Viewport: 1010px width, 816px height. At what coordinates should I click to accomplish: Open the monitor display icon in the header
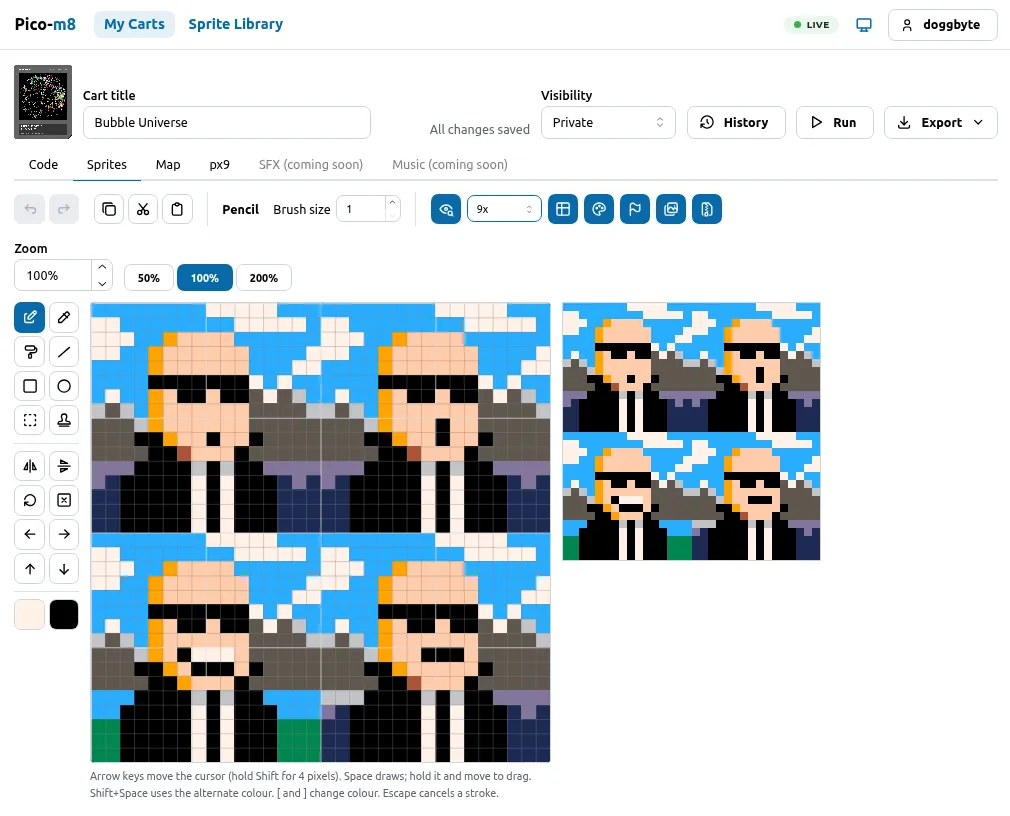click(x=864, y=25)
